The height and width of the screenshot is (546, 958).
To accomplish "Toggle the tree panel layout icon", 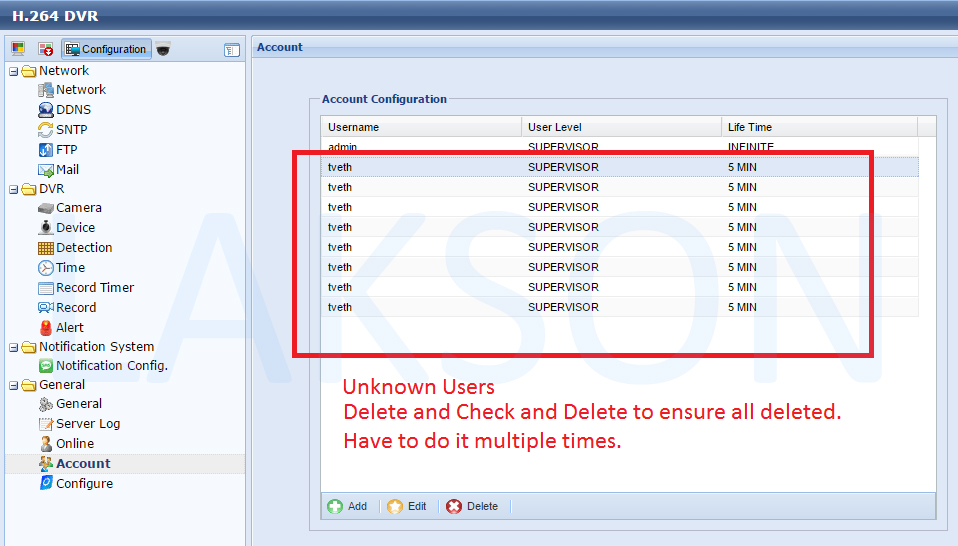I will (x=232, y=50).
